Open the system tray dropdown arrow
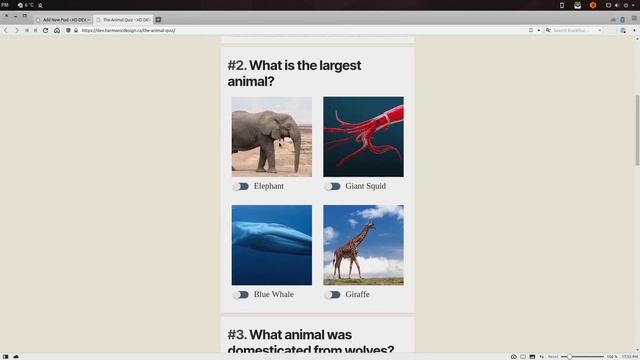 click(634, 5)
